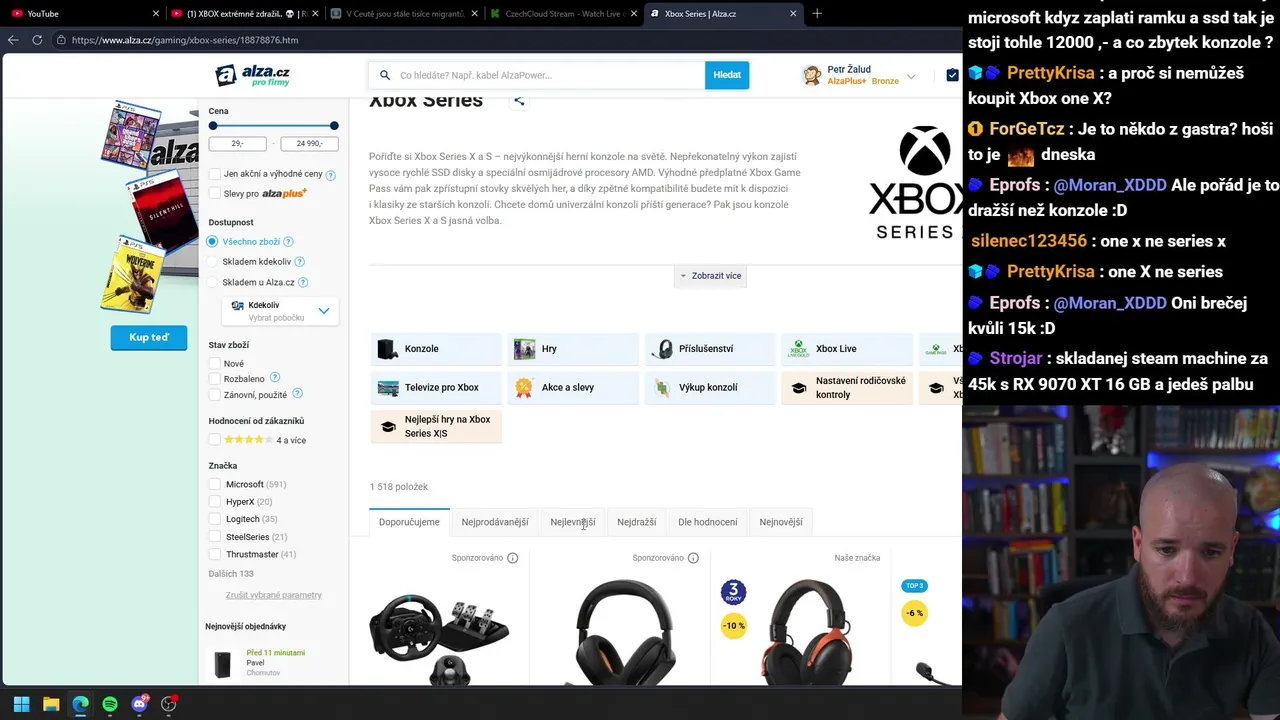Tick the Slevy pro alzaplus+ checkbox
The width and height of the screenshot is (1280, 720).
(x=214, y=194)
